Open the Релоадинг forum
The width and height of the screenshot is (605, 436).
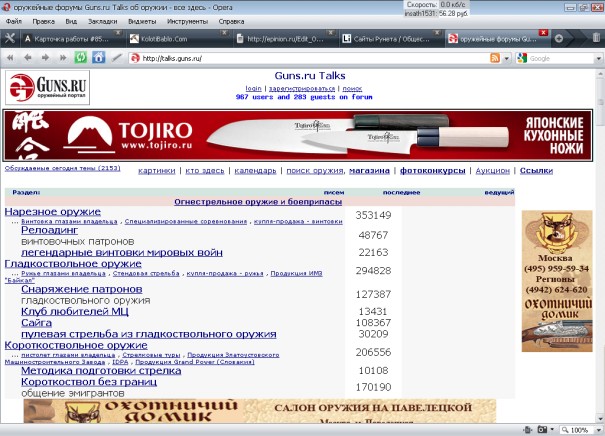click(x=49, y=230)
